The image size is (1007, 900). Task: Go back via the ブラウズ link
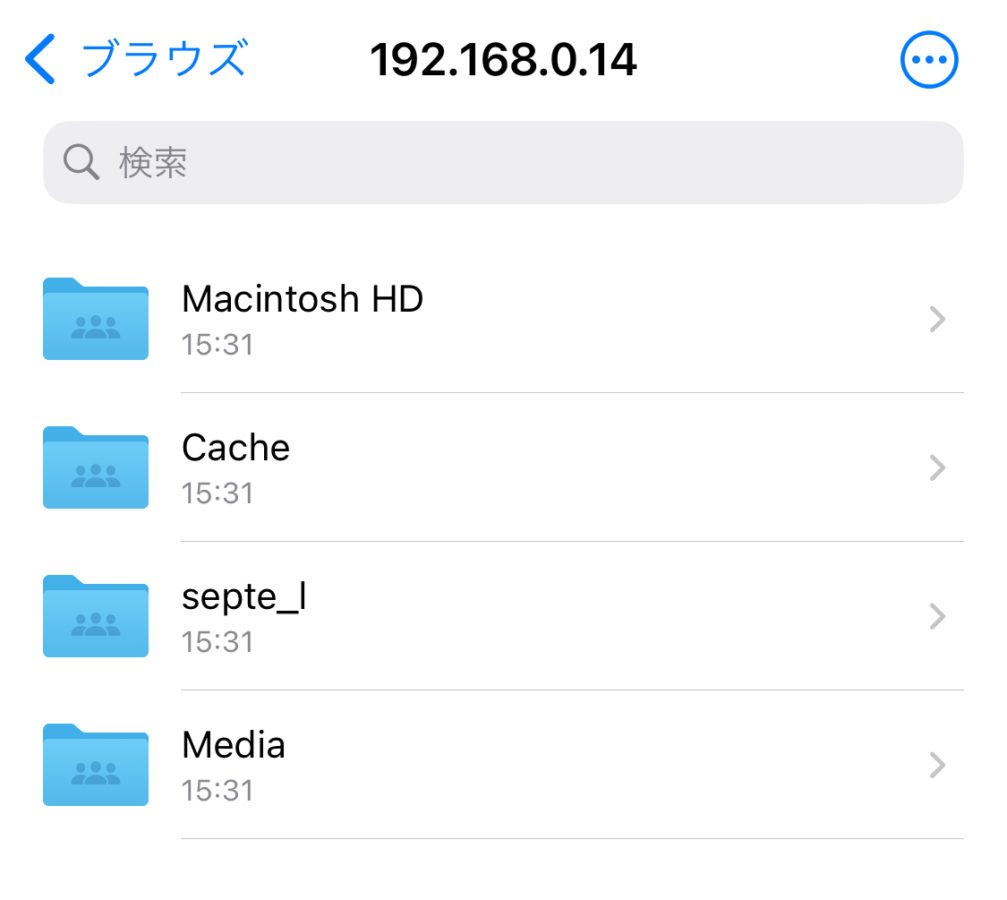[163, 59]
